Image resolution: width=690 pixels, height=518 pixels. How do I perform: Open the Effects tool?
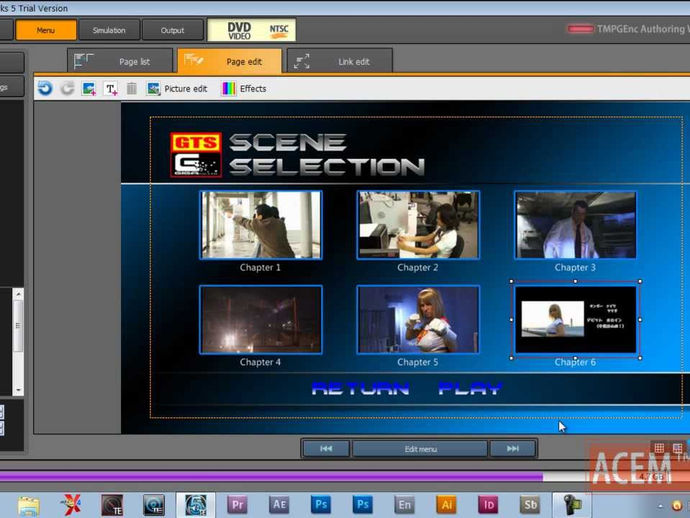pos(244,88)
